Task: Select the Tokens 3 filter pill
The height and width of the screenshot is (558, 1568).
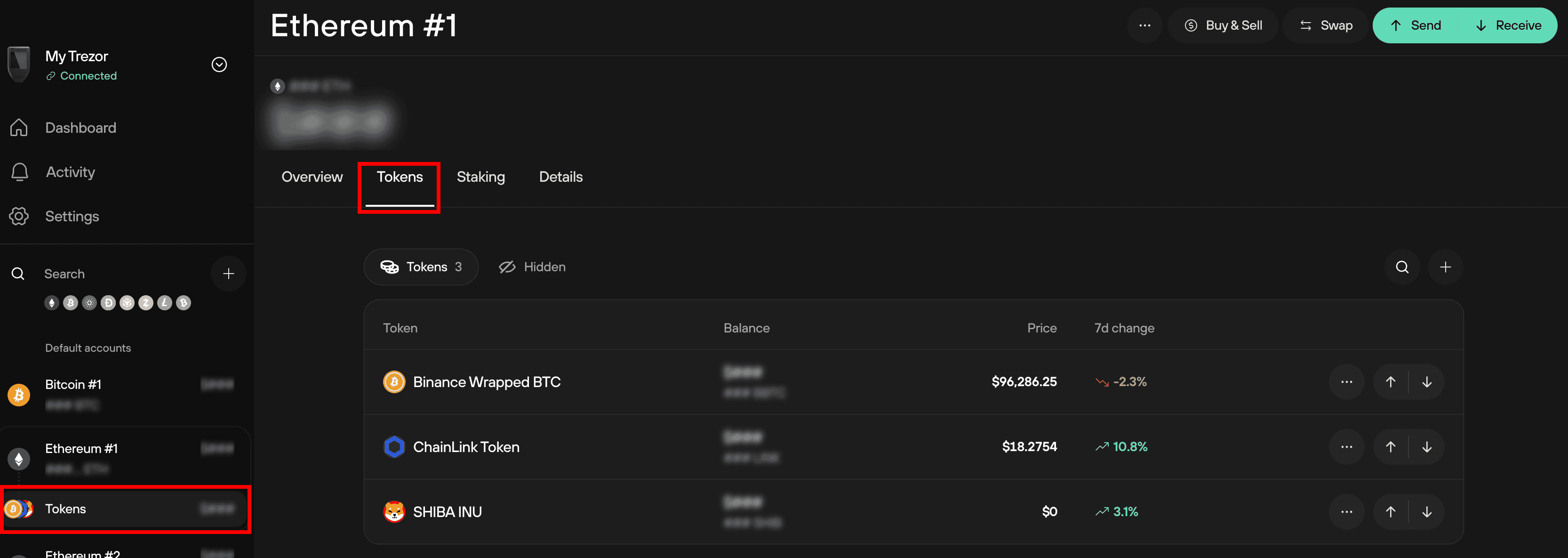Action: click(421, 267)
